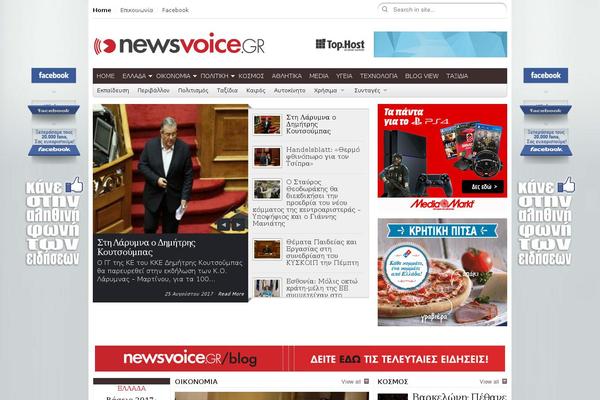The image size is (600, 400).
Task: Open the BLOG VIEW menu item
Action: [x=422, y=76]
